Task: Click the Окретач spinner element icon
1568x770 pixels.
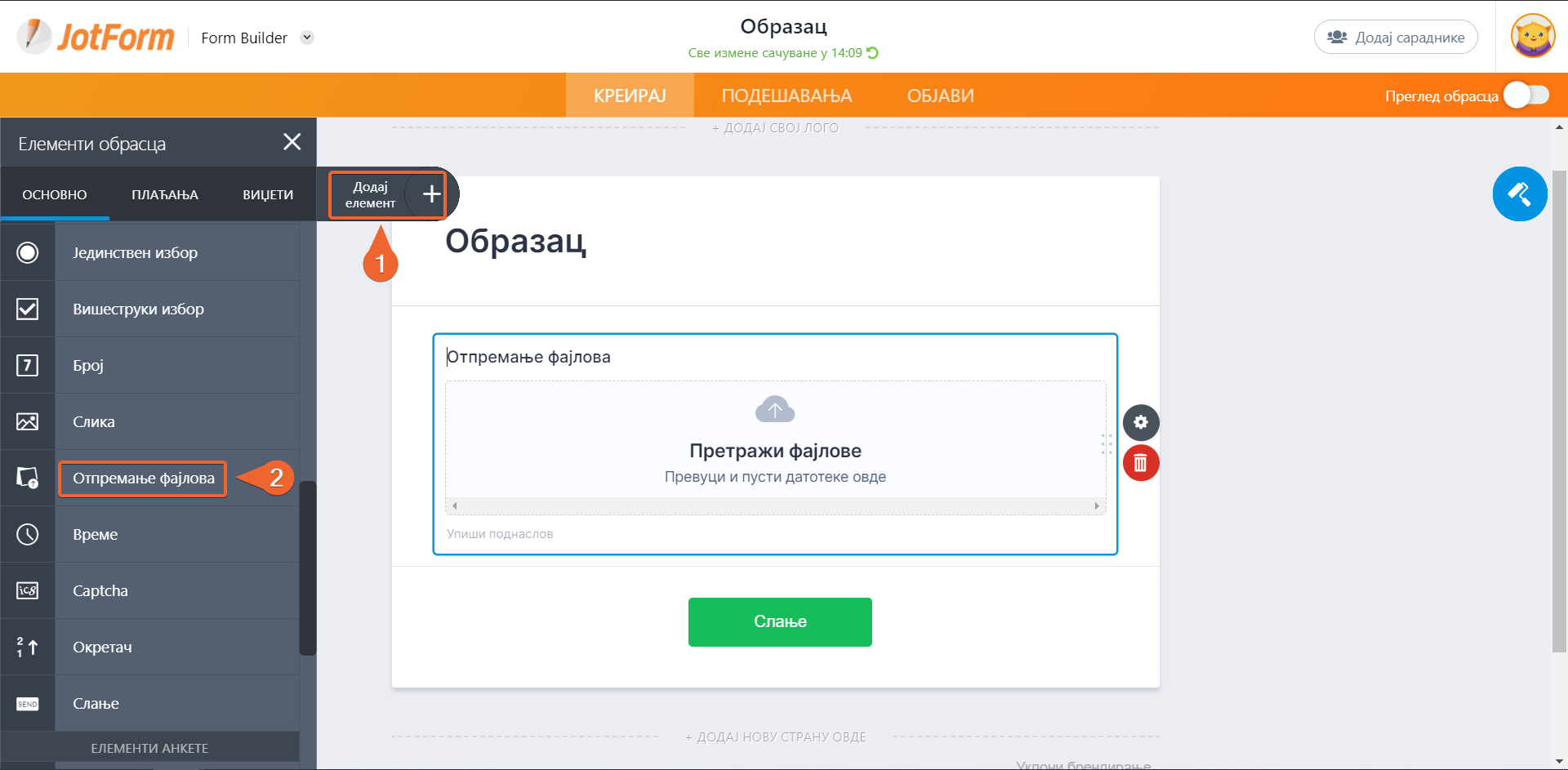Action: (x=28, y=647)
